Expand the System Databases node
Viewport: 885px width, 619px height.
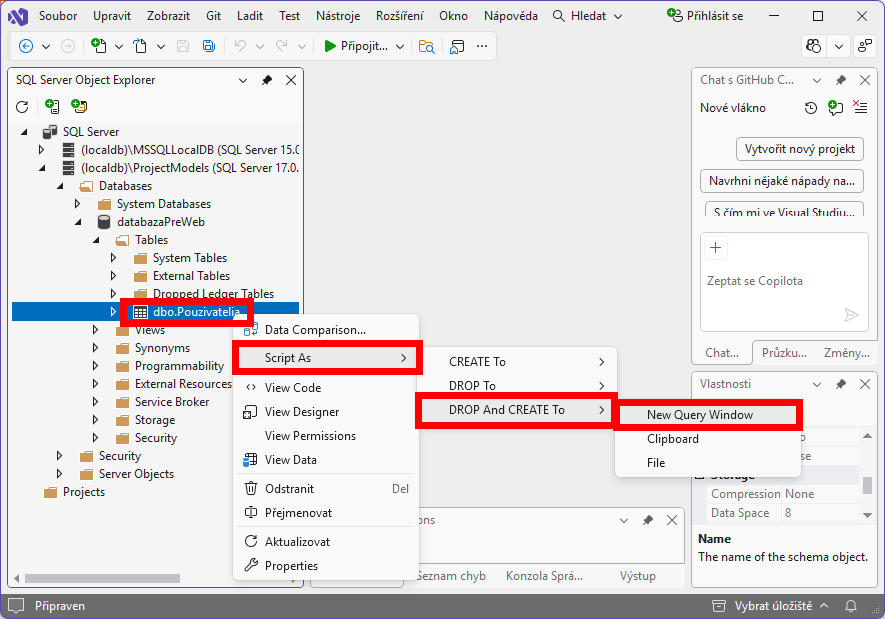[x=77, y=204]
